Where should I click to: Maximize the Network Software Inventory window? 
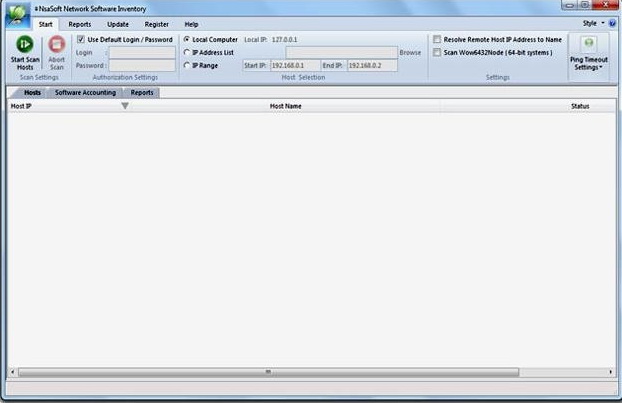tap(584, 5)
